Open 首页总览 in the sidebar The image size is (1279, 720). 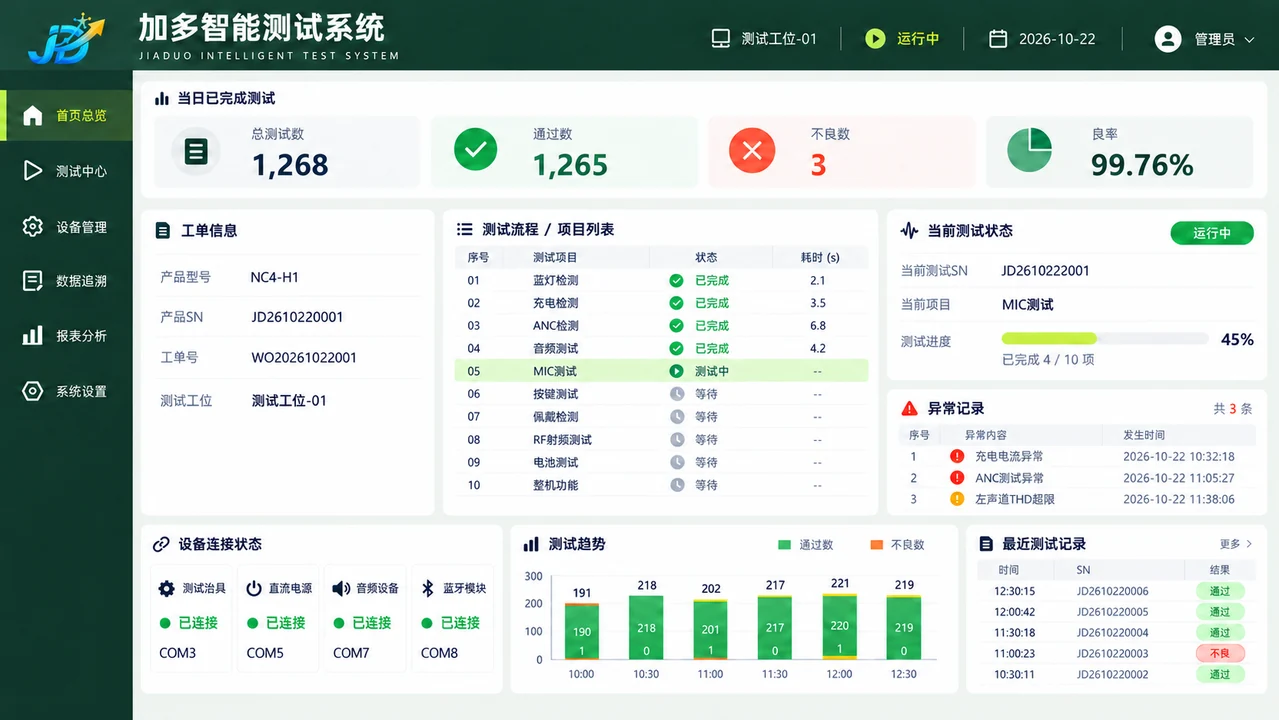coord(66,115)
